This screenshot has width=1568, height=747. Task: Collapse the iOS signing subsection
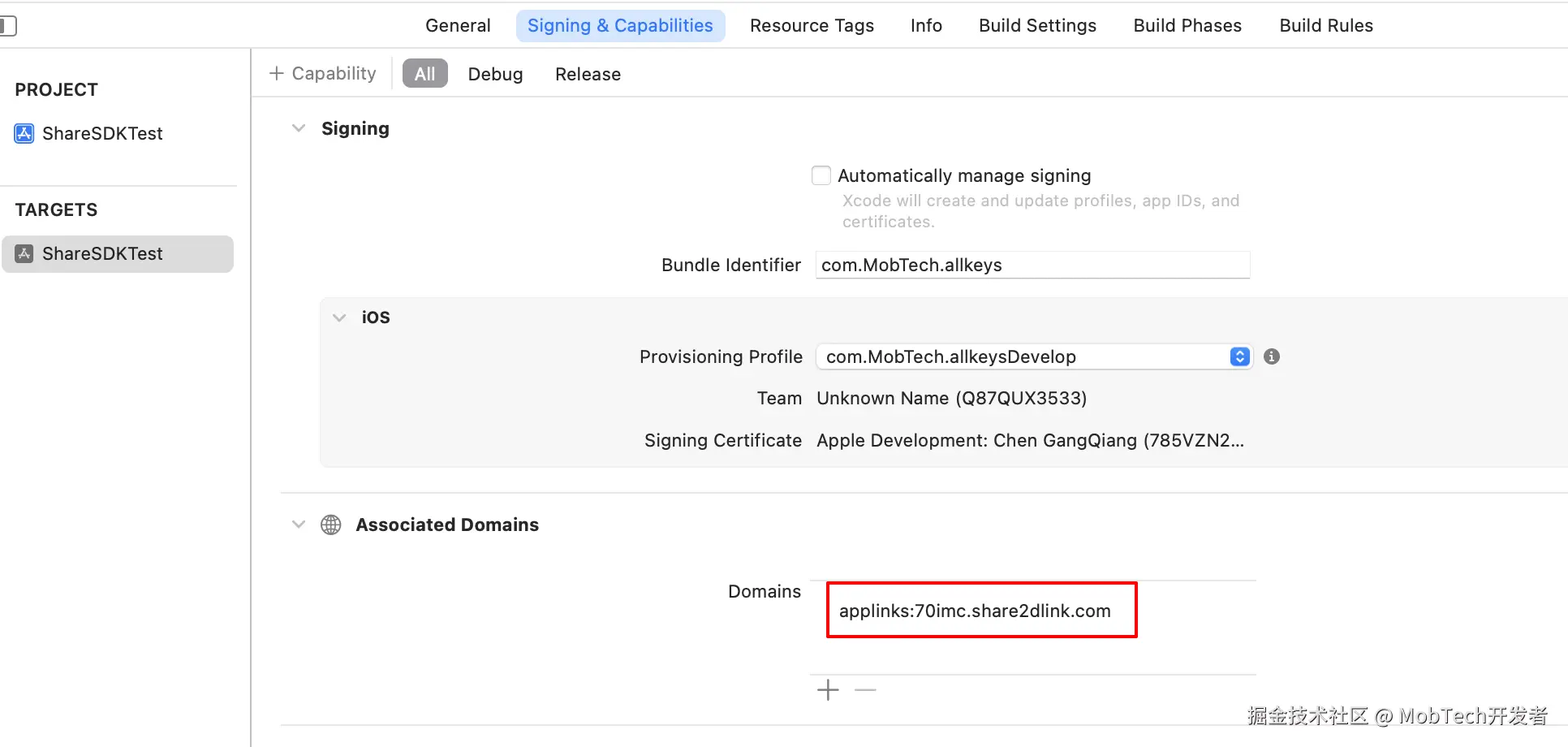coord(339,317)
